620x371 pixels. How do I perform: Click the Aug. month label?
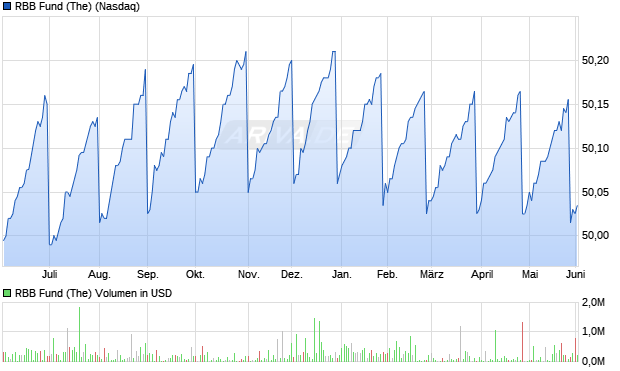99,274
